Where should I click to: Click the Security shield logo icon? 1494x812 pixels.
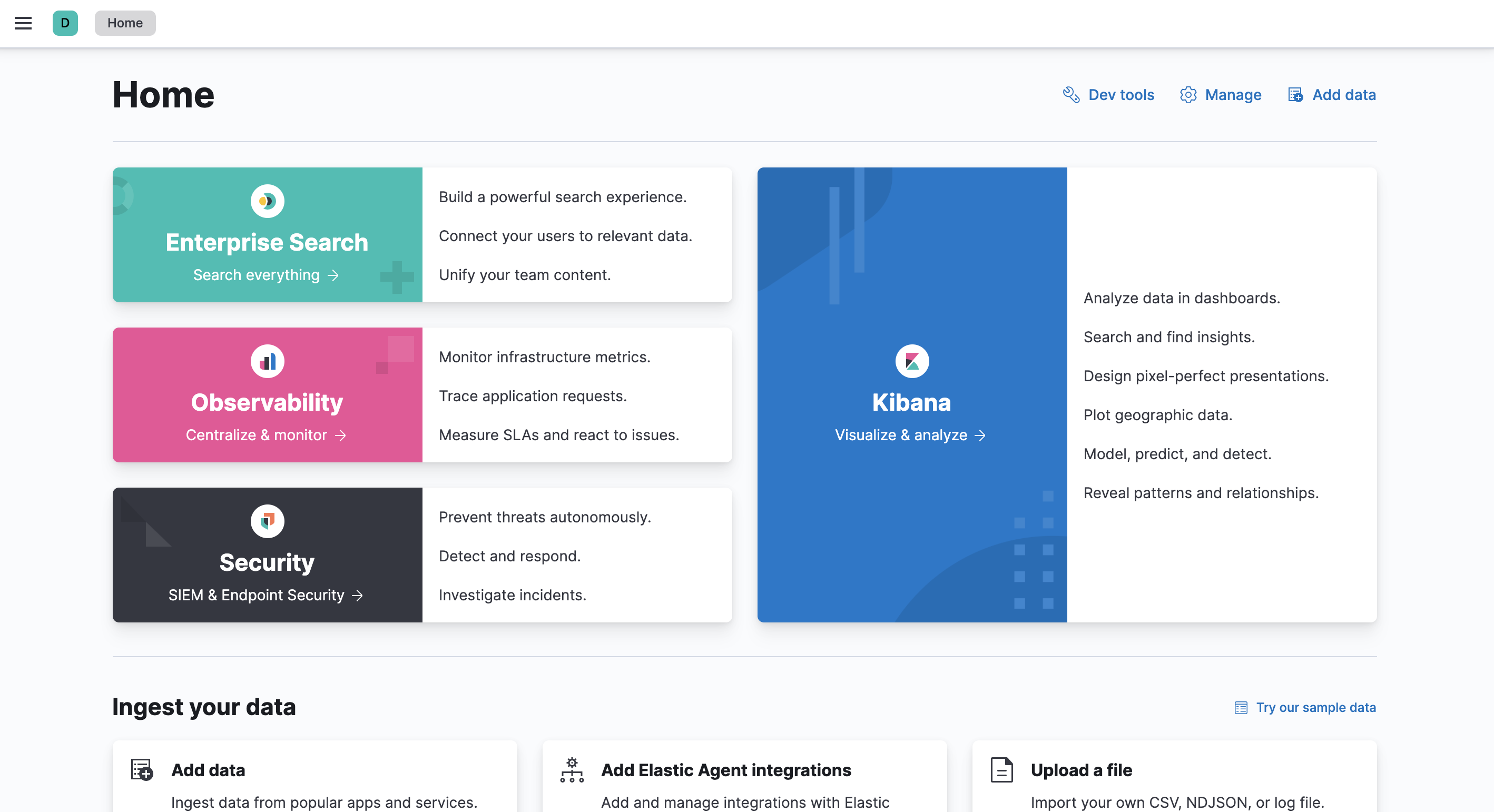click(x=267, y=521)
